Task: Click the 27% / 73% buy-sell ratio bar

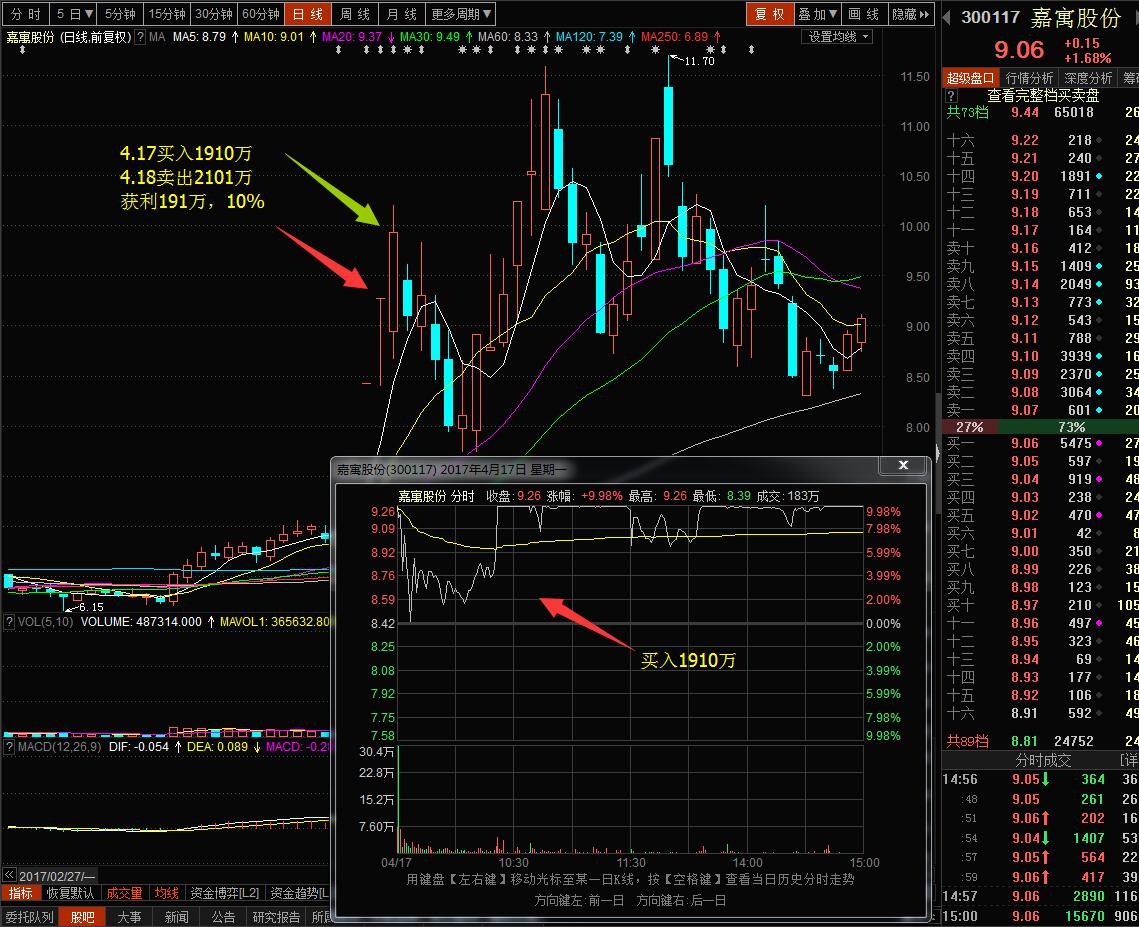Action: pyautogui.click(x=1040, y=427)
